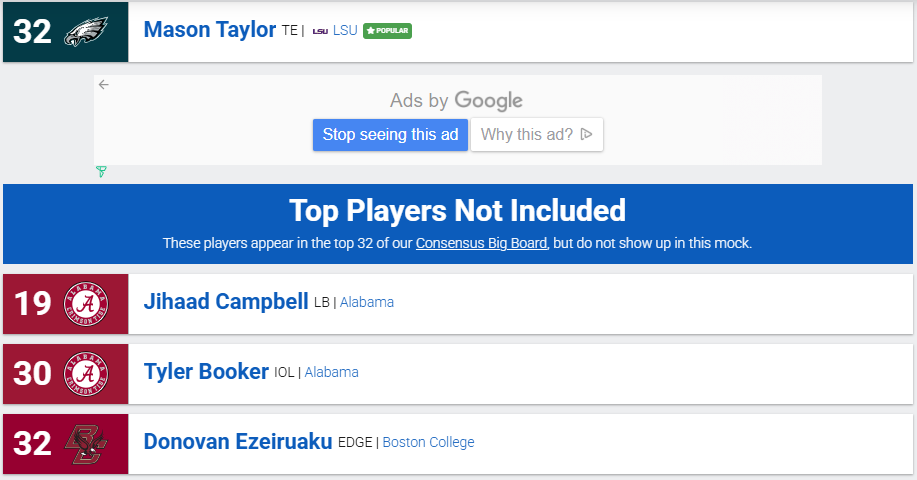917x480 pixels.
Task: Click the small LSU logo beside Mason Taylor
Action: pos(320,31)
